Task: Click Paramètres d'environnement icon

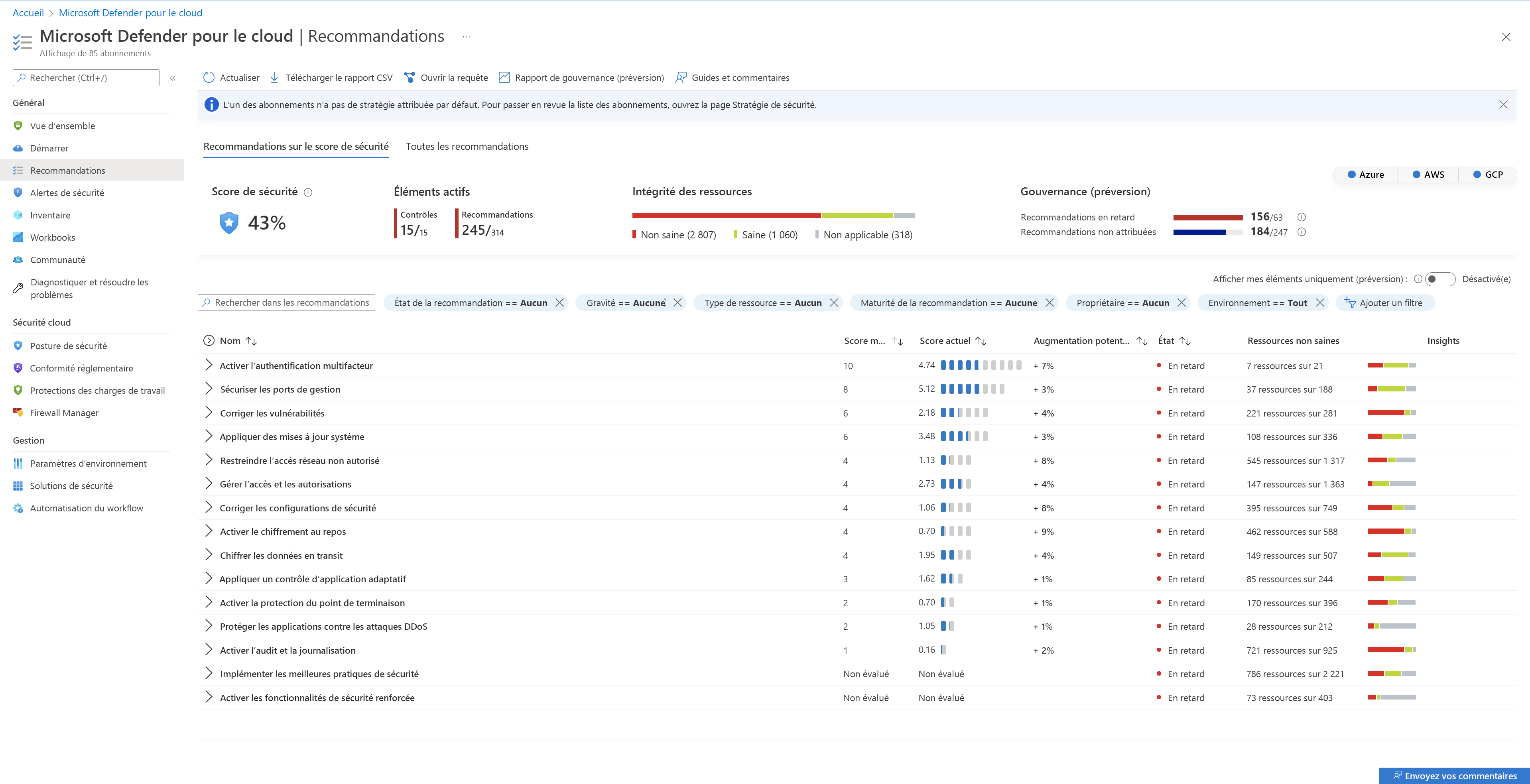Action: pos(18,464)
